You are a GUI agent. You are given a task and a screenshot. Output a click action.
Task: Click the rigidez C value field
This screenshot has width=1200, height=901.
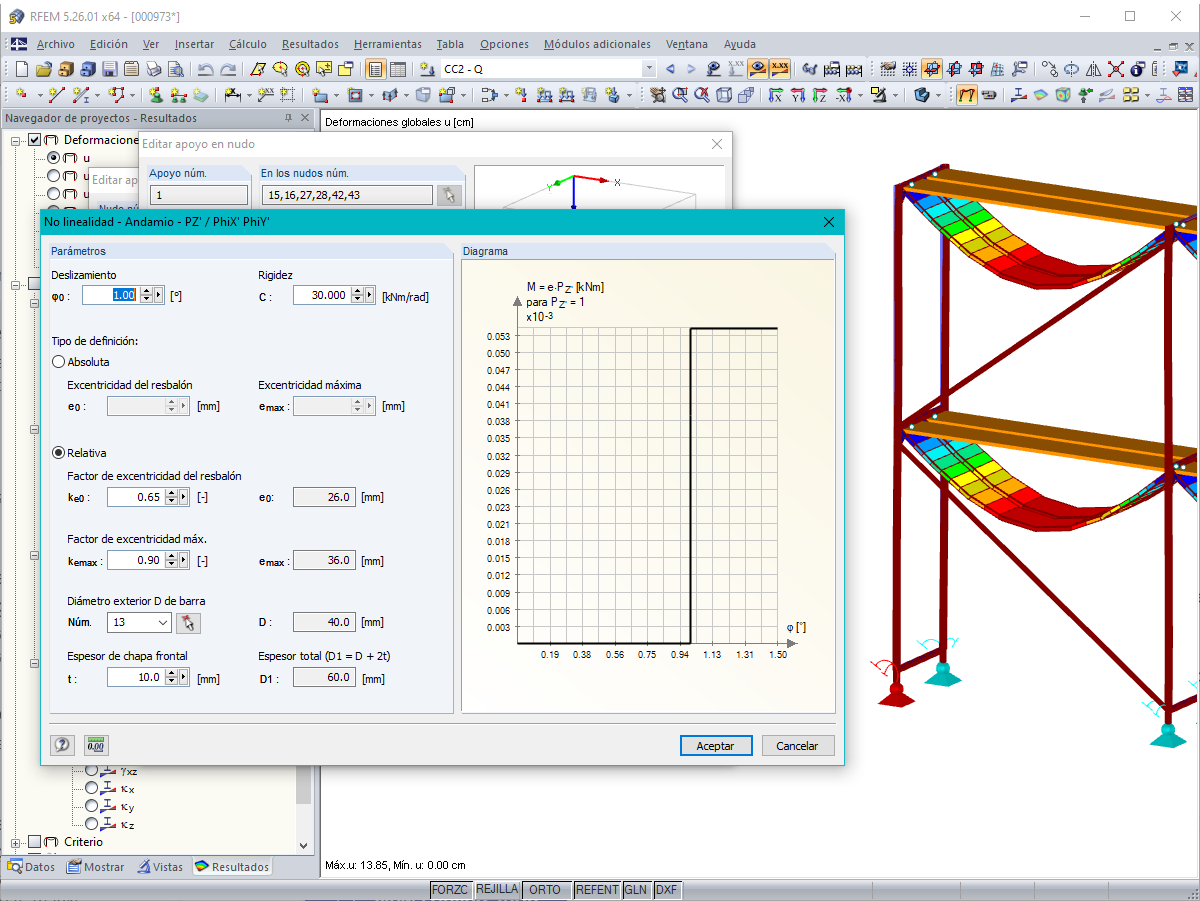(321, 296)
